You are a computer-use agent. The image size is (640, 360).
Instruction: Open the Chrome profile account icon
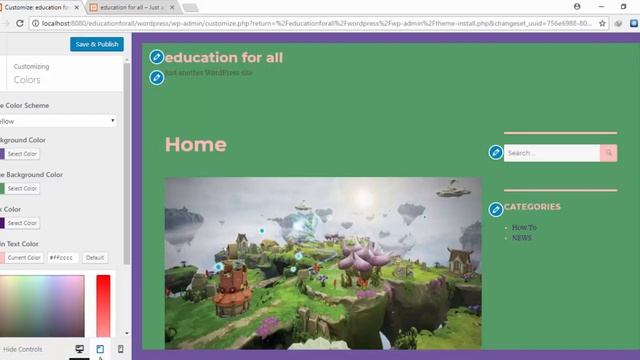577,7
